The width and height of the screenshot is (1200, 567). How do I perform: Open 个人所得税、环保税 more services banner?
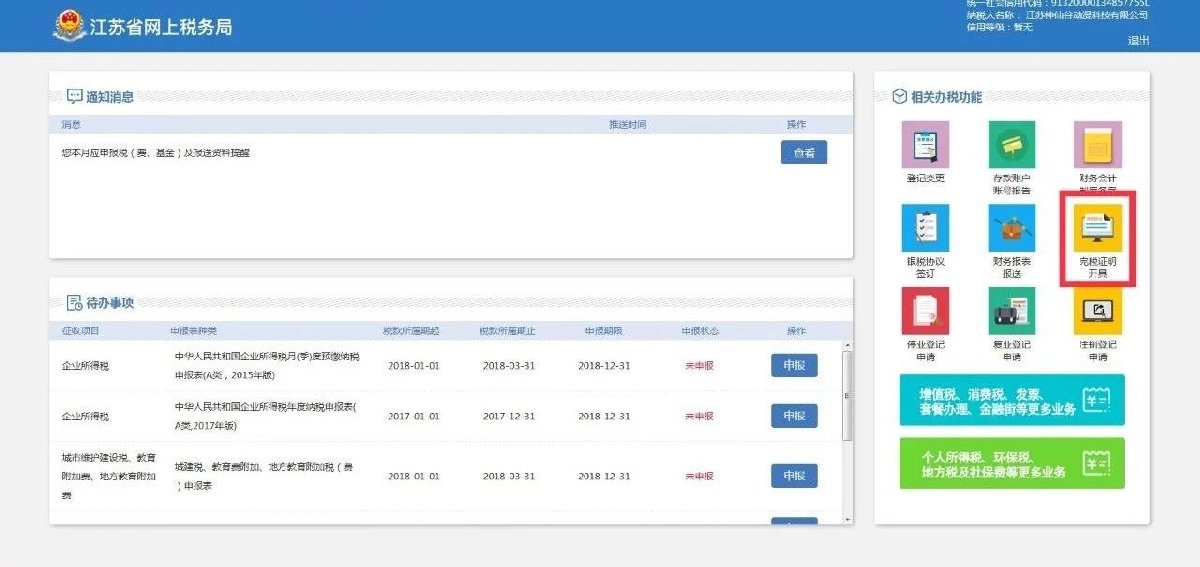coord(1011,463)
